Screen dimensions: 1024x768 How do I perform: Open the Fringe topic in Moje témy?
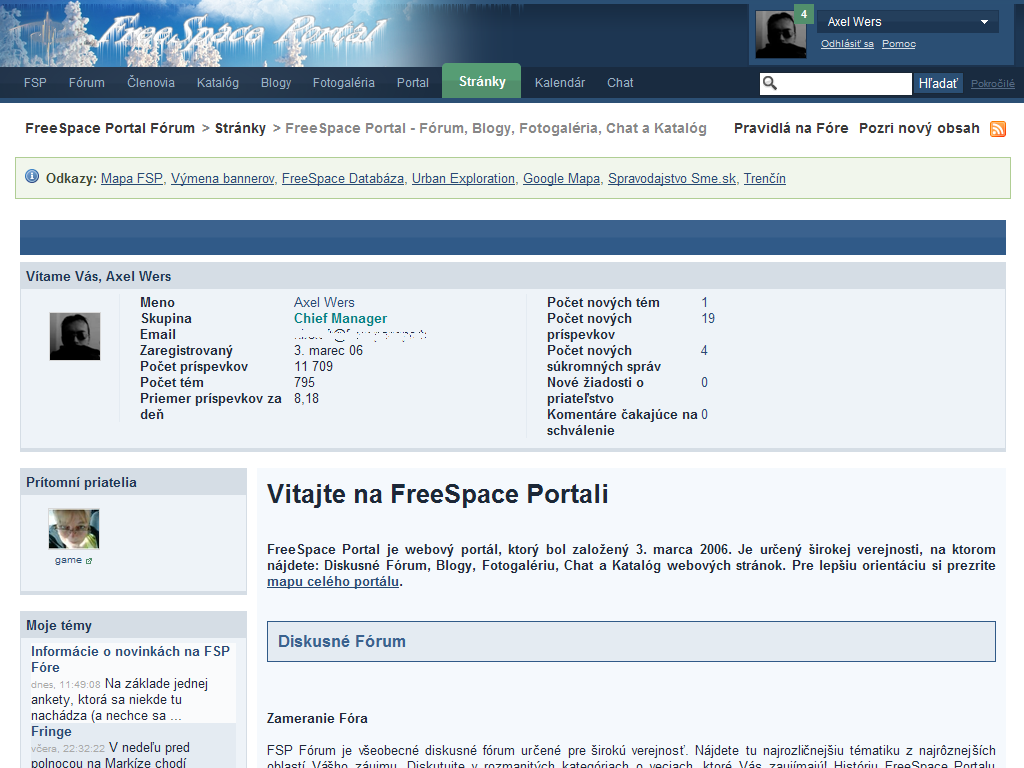pyautogui.click(x=51, y=731)
